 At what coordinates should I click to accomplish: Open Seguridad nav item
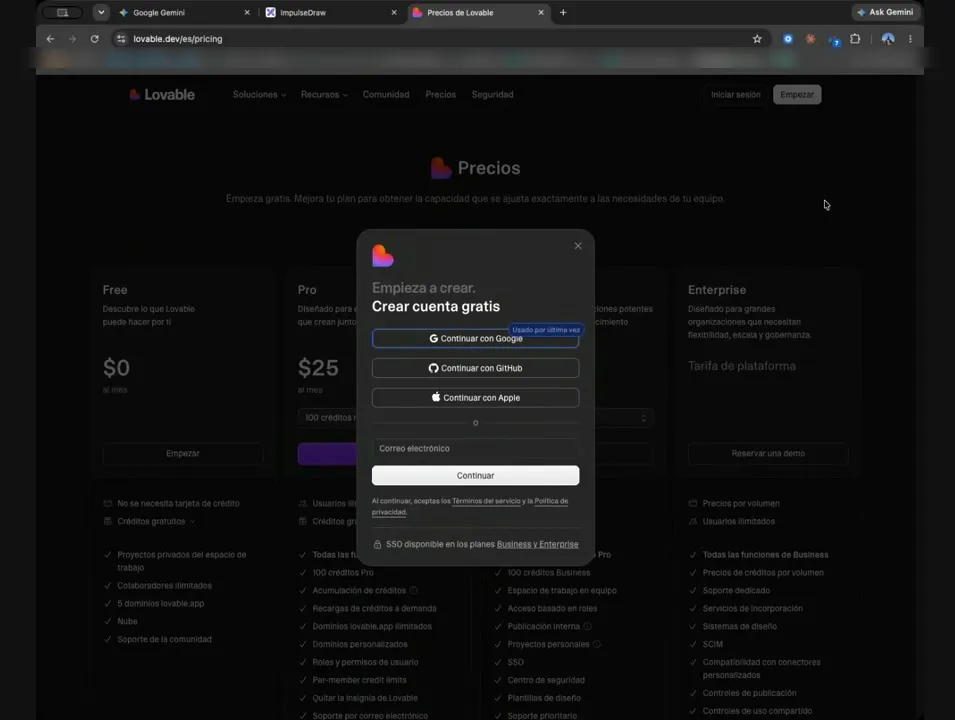click(492, 94)
